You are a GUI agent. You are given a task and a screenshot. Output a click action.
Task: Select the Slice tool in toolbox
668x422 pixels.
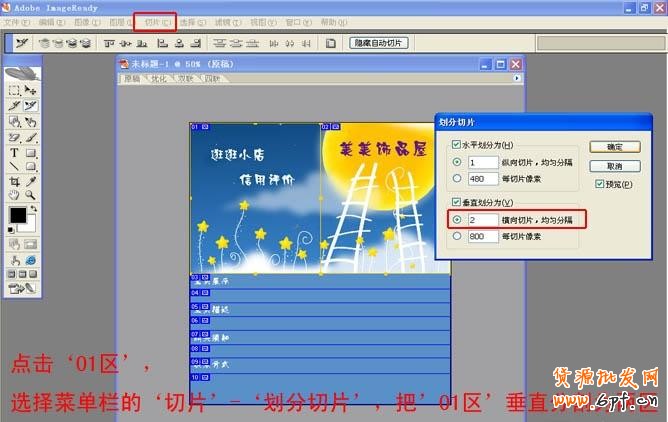pyautogui.click(x=14, y=105)
